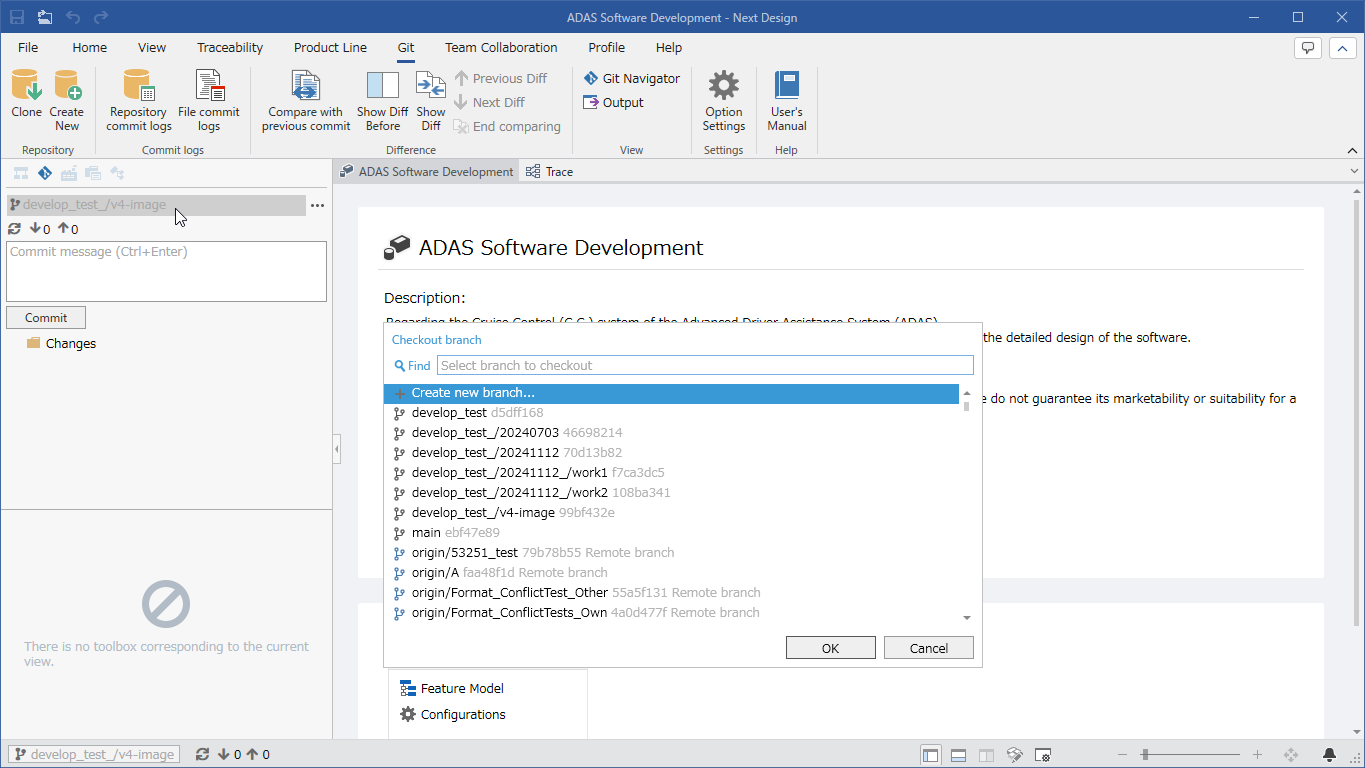
Task: Click the Save icon in title bar
Action: [x=17, y=17]
